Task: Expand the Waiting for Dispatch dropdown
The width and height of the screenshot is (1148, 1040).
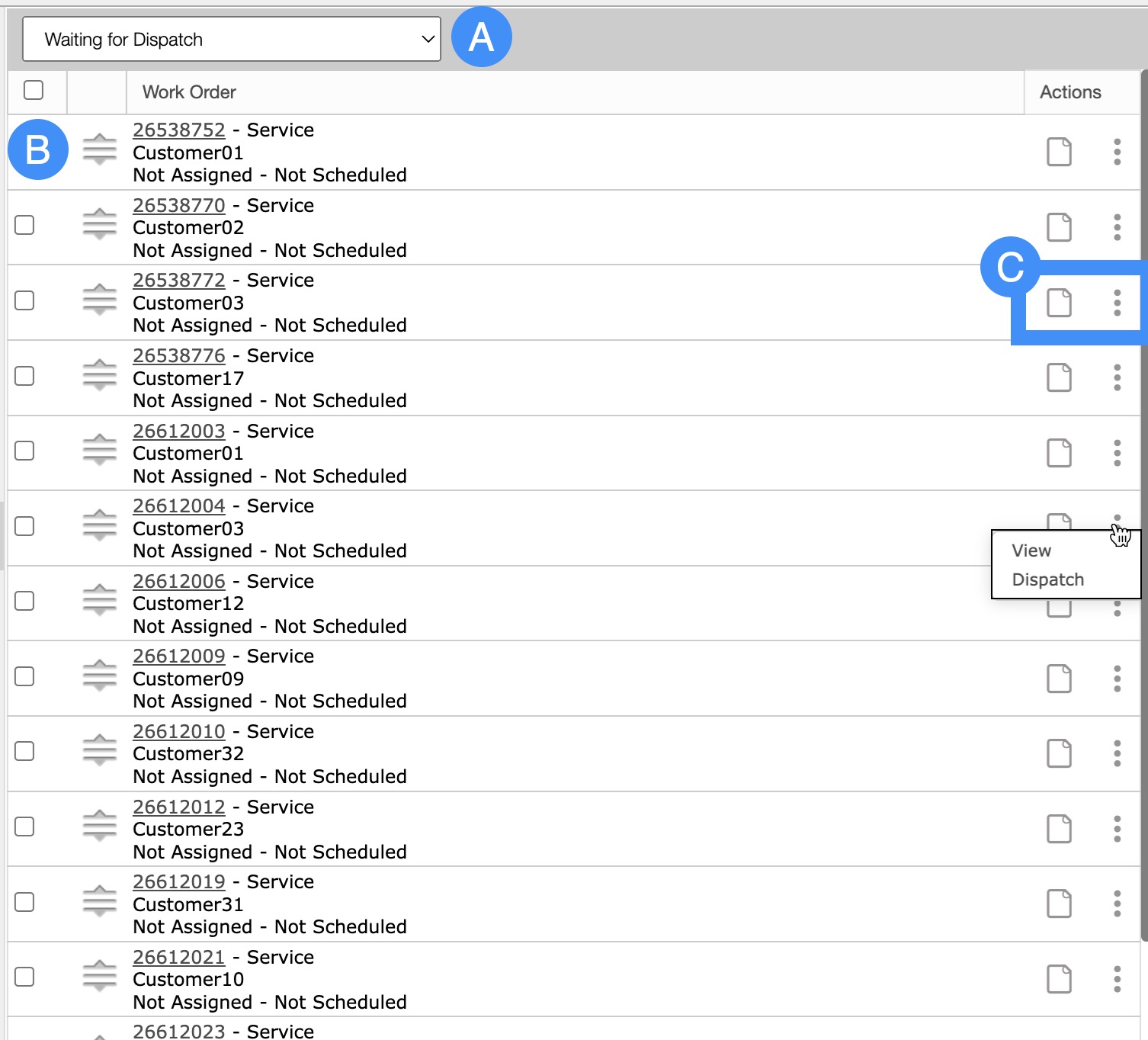Action: (232, 40)
